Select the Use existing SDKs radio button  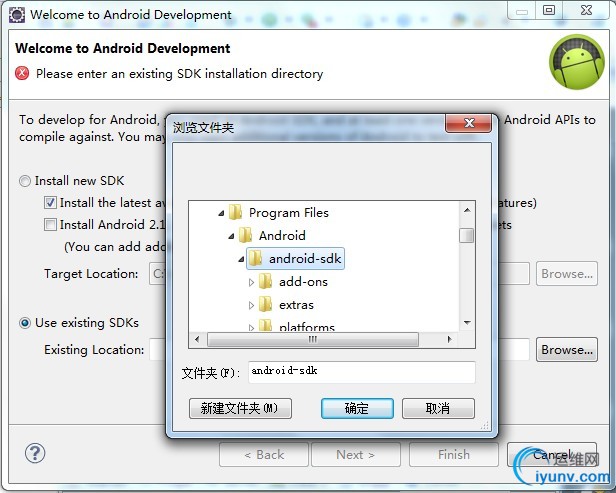point(25,323)
